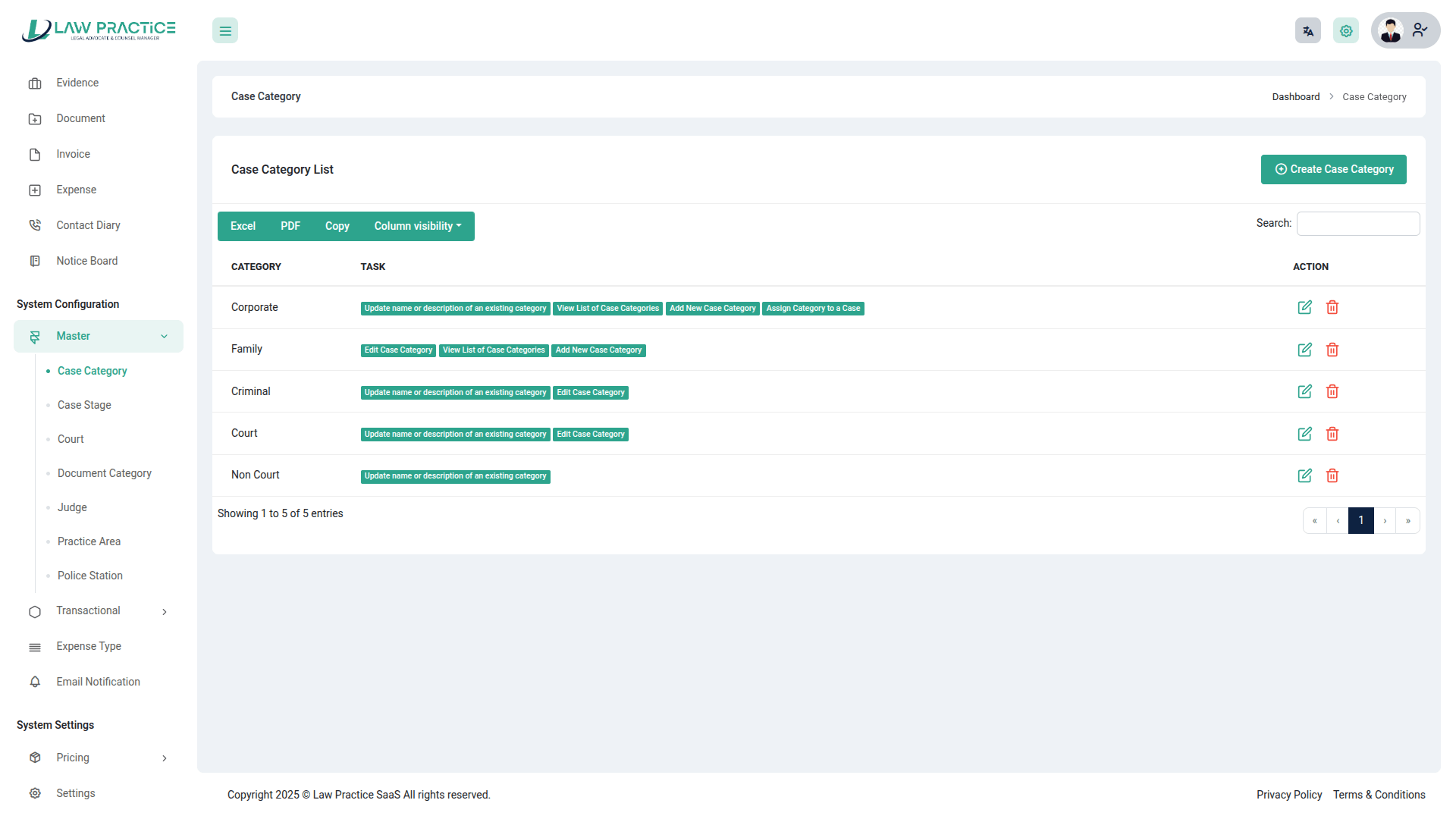Click the Search input field

point(1357,224)
